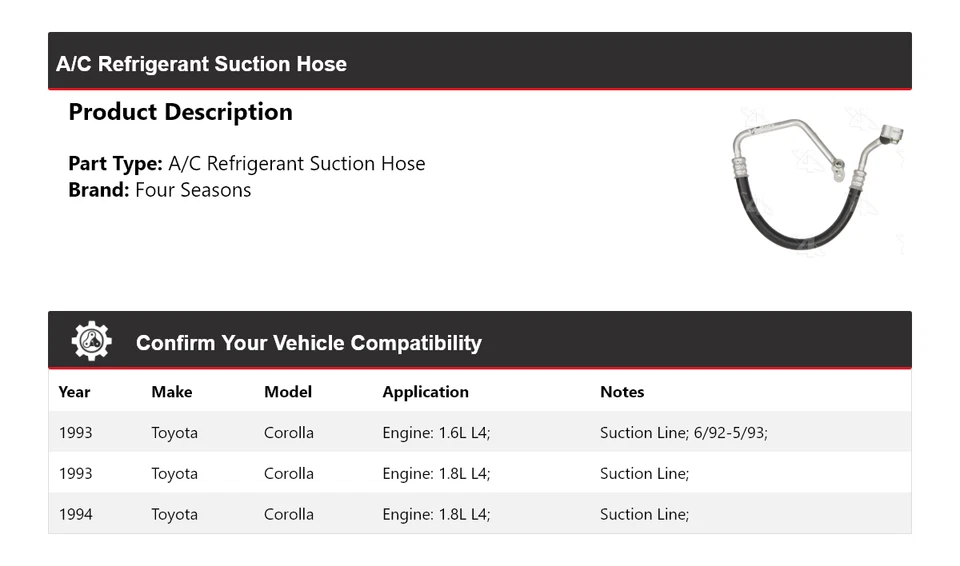Select the Four Seasons brand text
This screenshot has height=566, width=960.
[193, 190]
